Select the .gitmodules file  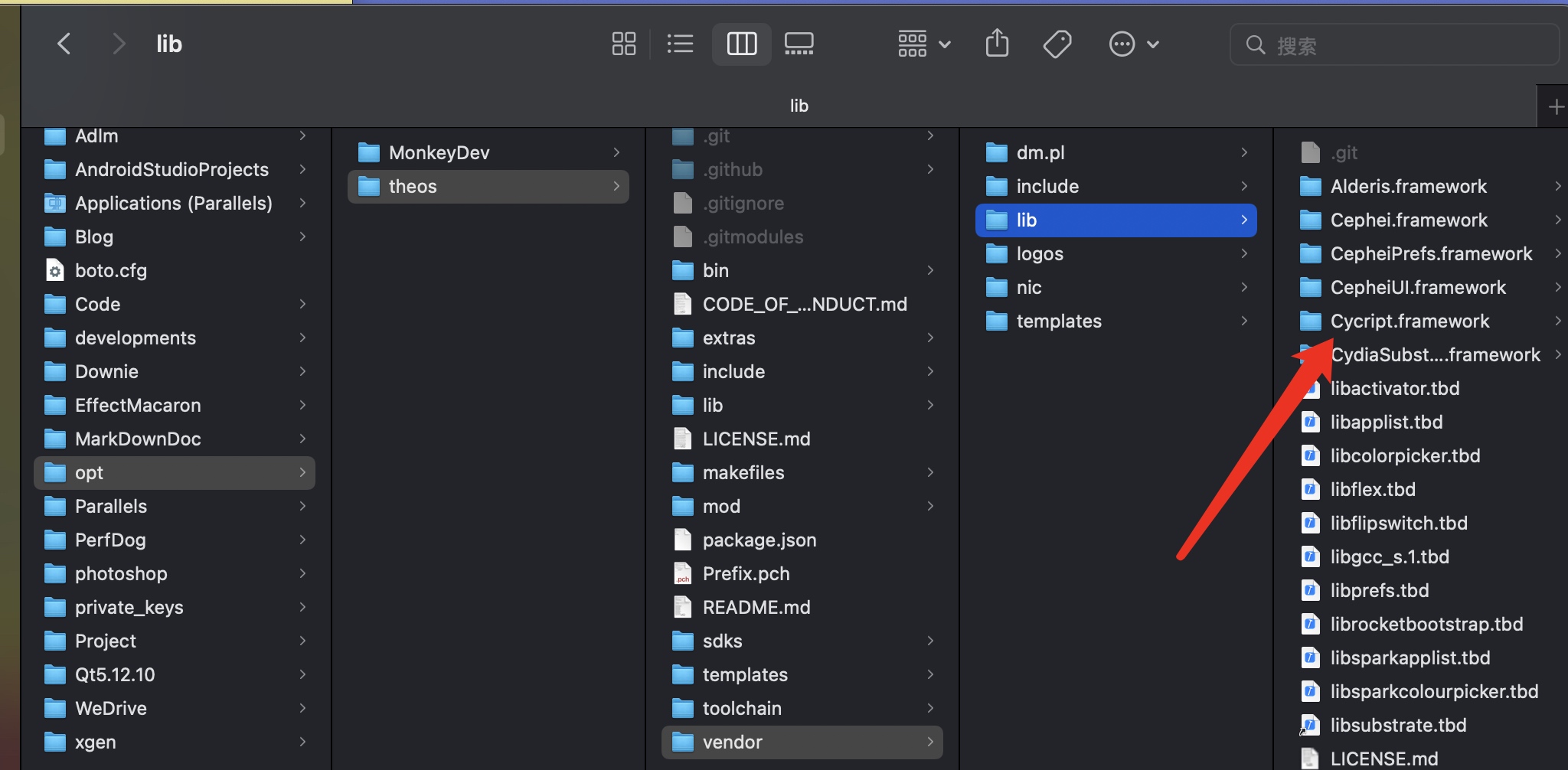802,237
